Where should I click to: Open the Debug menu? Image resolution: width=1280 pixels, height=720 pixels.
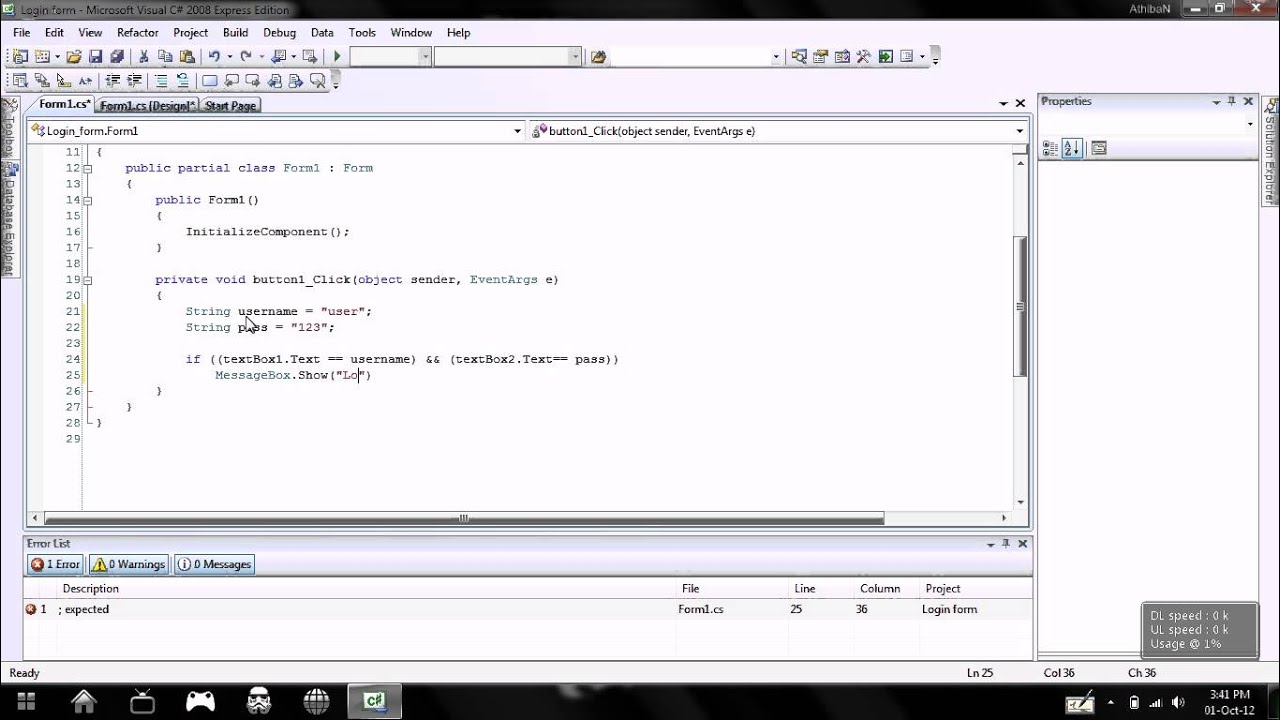pyautogui.click(x=280, y=33)
